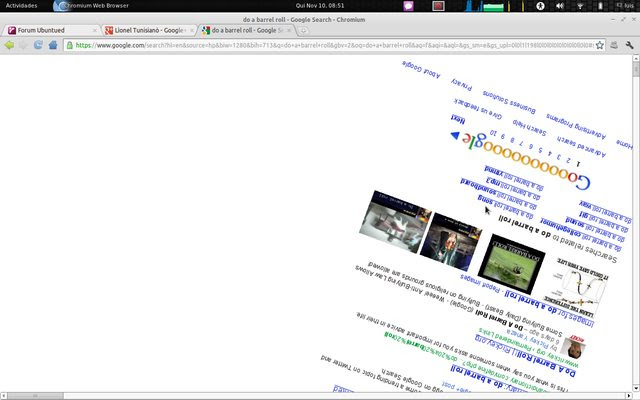Image resolution: width=640 pixels, height=400 pixels.
Task: Click the rotated Advanced search link
Action: pyautogui.click(x=582, y=147)
